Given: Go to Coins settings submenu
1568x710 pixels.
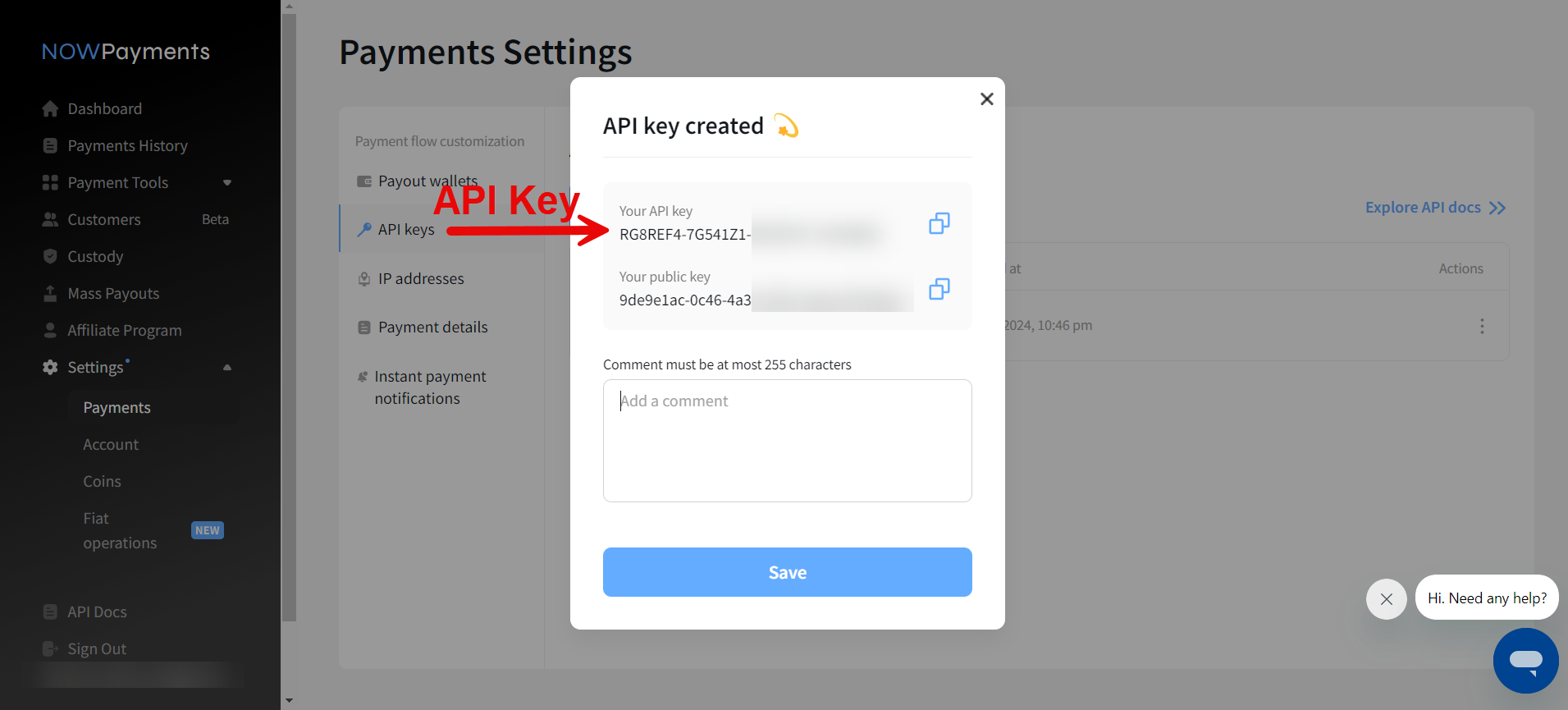Looking at the screenshot, I should click(102, 482).
